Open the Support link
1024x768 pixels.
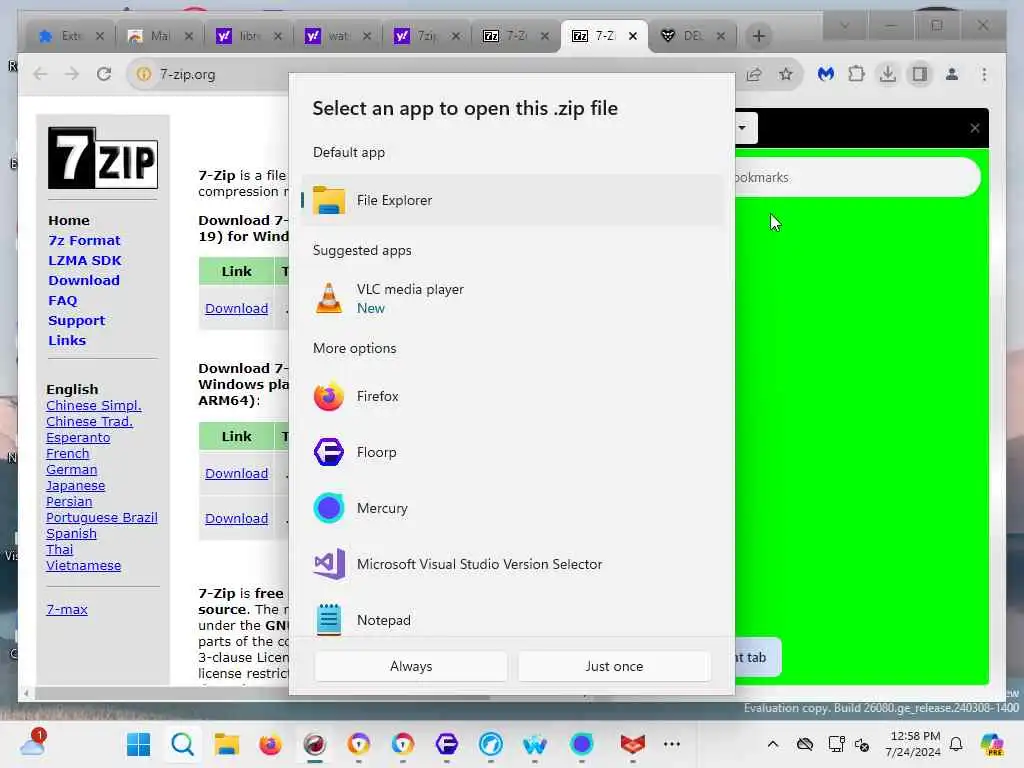(76, 321)
